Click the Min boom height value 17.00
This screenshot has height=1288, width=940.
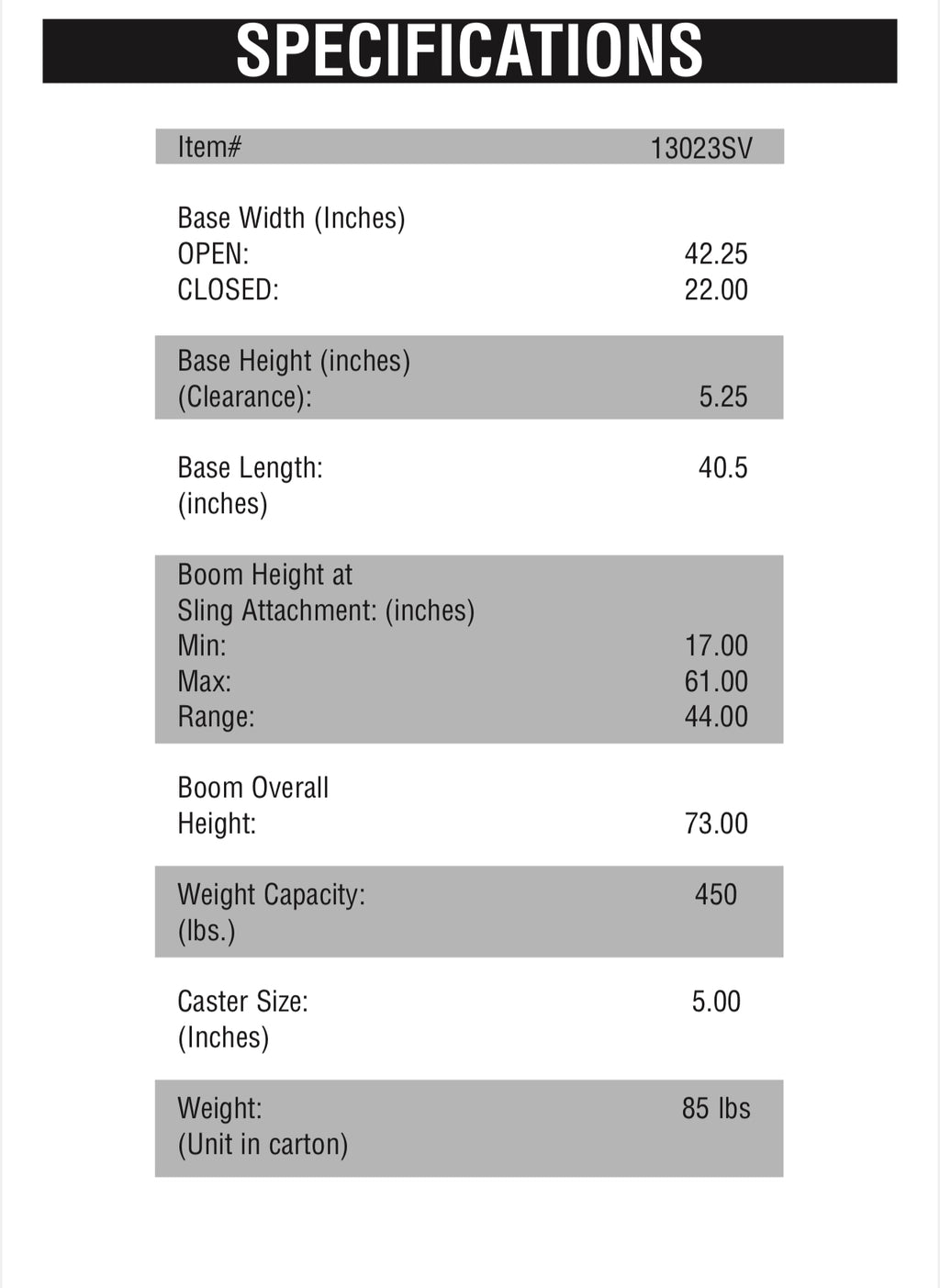[x=716, y=646]
